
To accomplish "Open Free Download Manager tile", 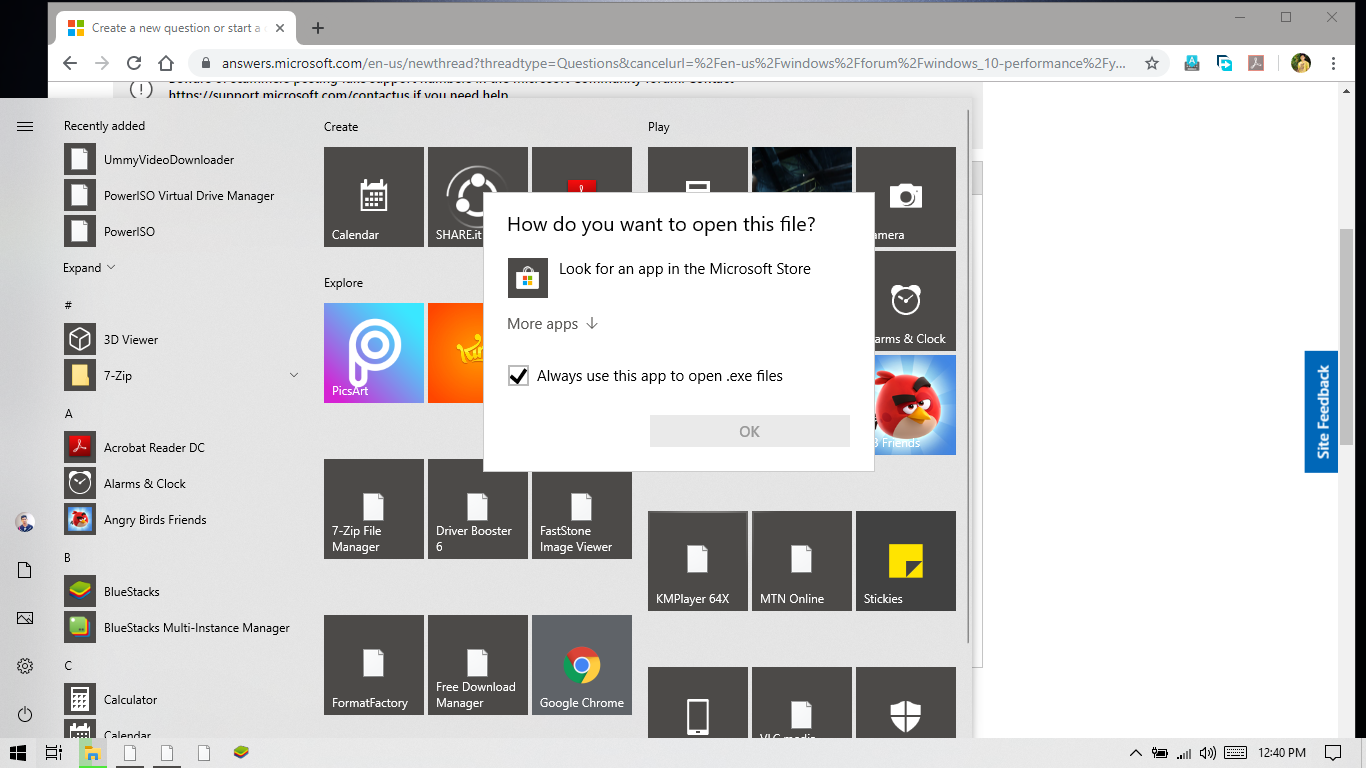I will [x=478, y=665].
